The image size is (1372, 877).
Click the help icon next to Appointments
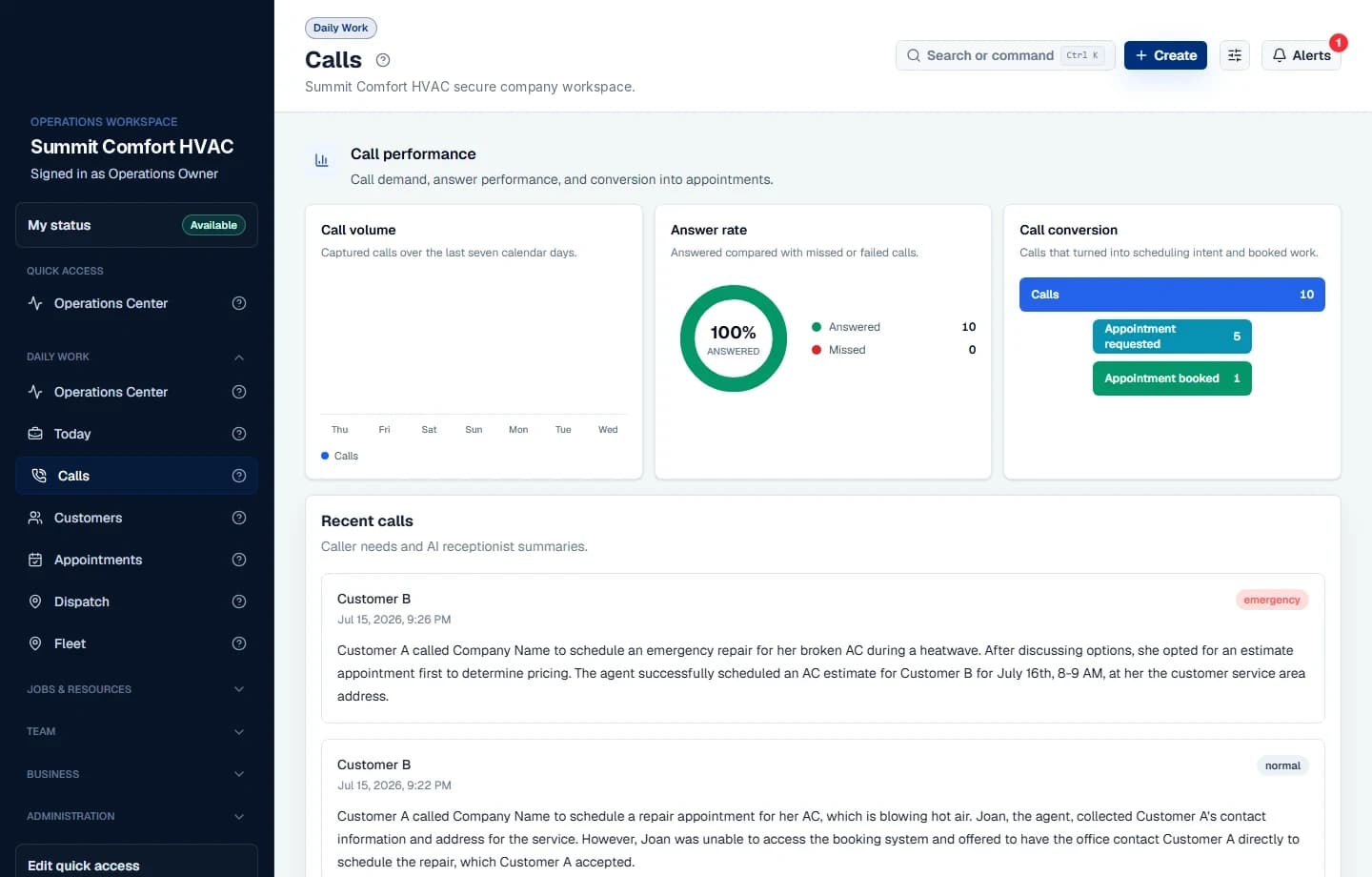[x=239, y=560]
